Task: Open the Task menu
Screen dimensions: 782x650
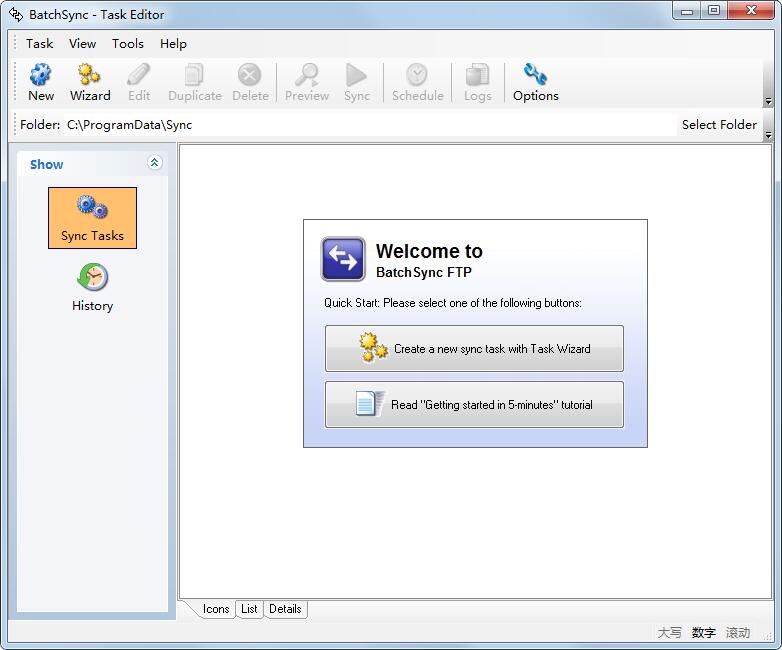Action: [x=40, y=44]
